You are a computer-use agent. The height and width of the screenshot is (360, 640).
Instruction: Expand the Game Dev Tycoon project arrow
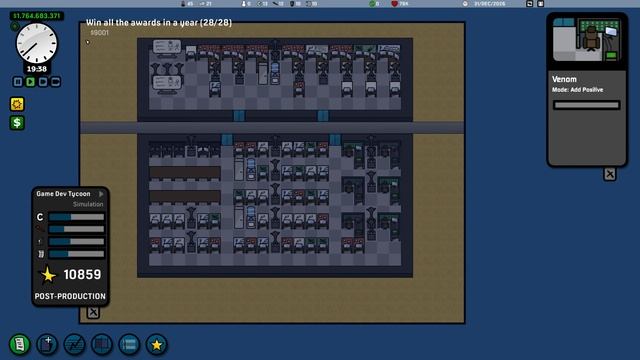(x=101, y=194)
